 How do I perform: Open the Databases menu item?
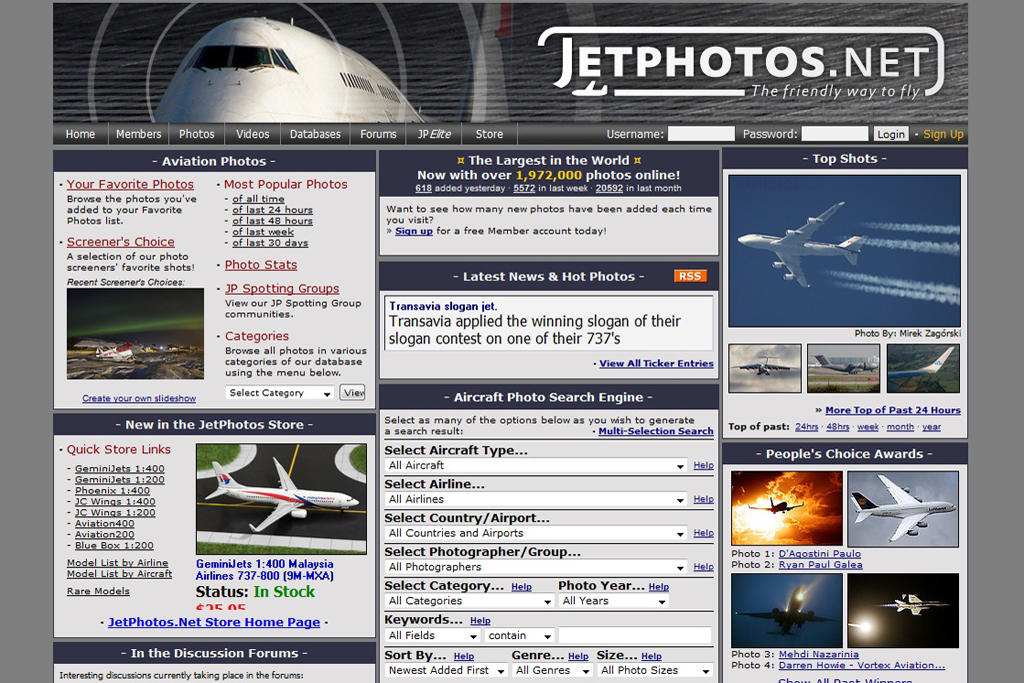(x=315, y=134)
